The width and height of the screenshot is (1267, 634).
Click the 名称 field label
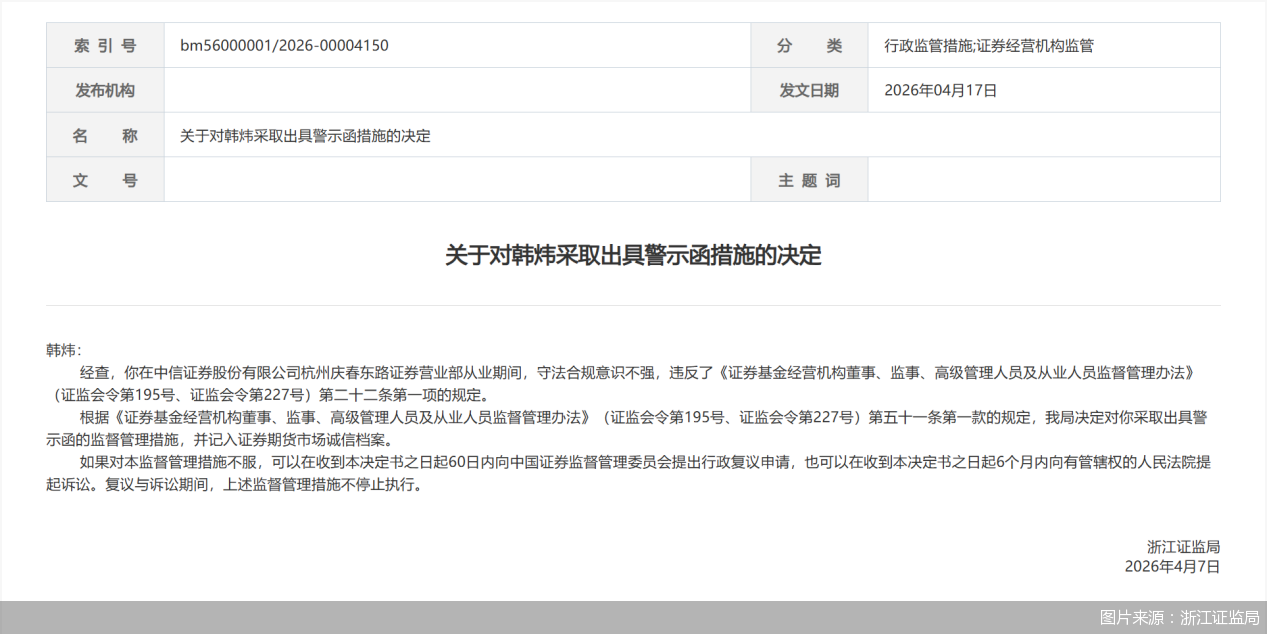(x=105, y=135)
